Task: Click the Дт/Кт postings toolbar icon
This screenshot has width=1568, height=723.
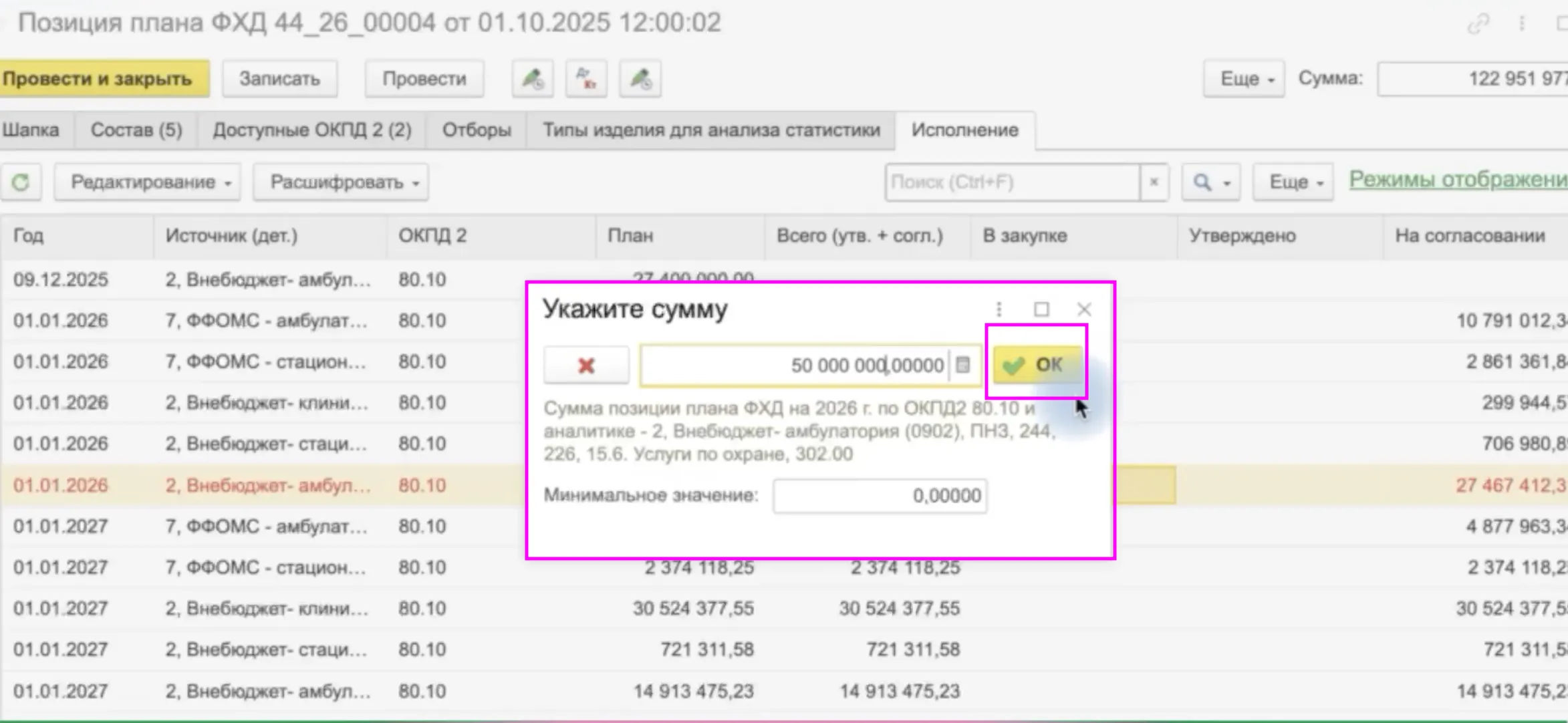Action: [x=586, y=79]
